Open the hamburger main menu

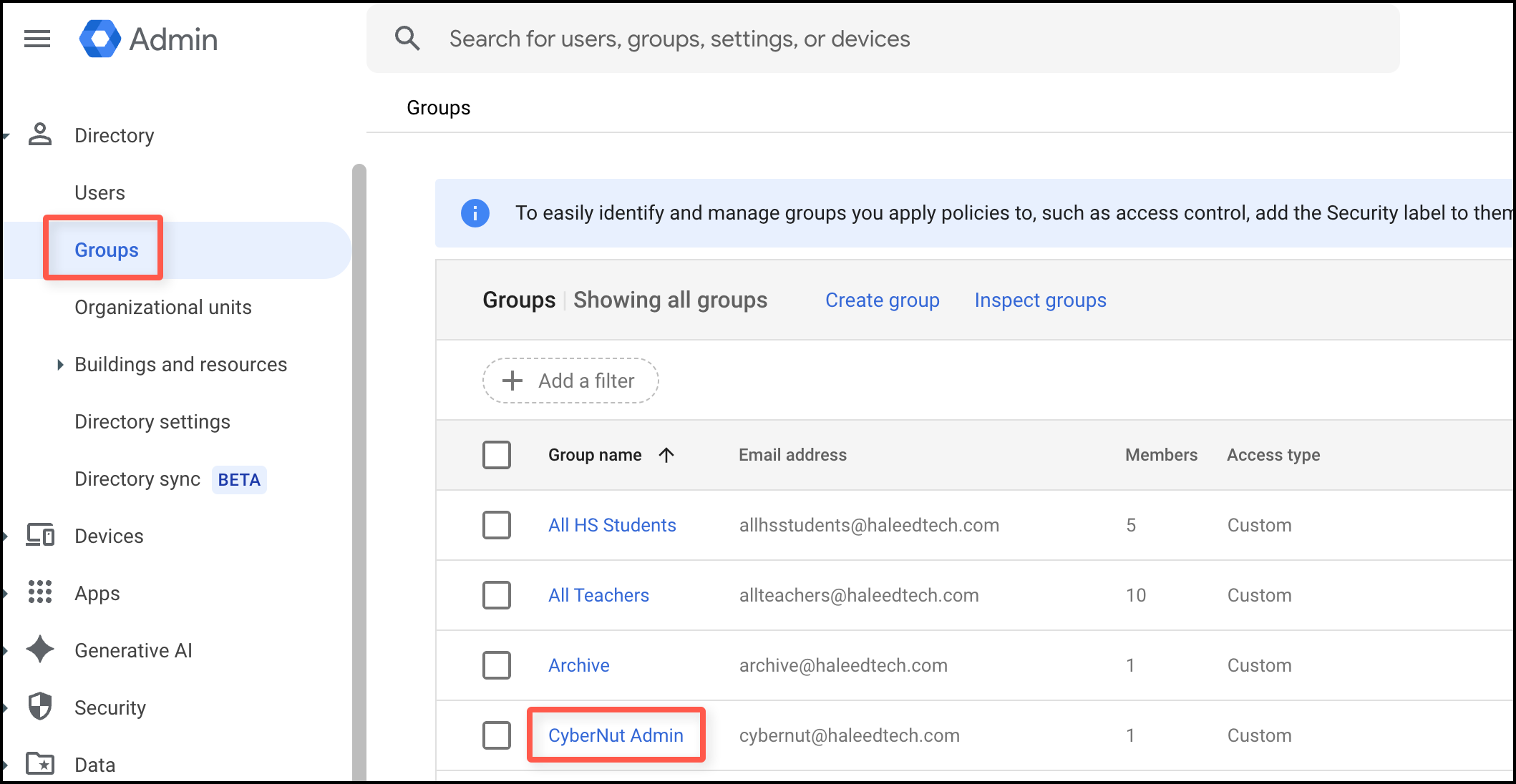[x=37, y=39]
